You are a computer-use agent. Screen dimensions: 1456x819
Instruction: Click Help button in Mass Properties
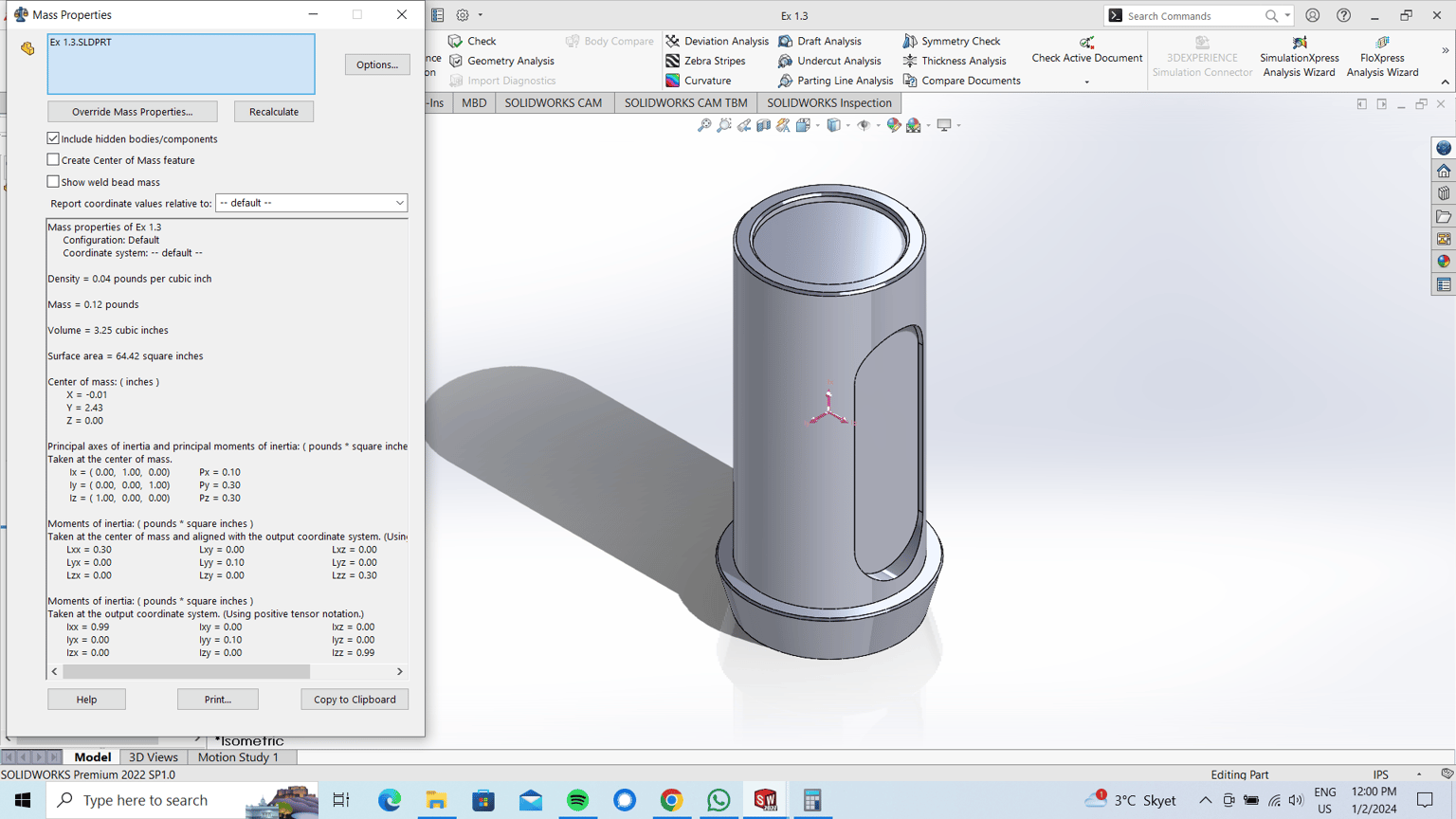[86, 700]
